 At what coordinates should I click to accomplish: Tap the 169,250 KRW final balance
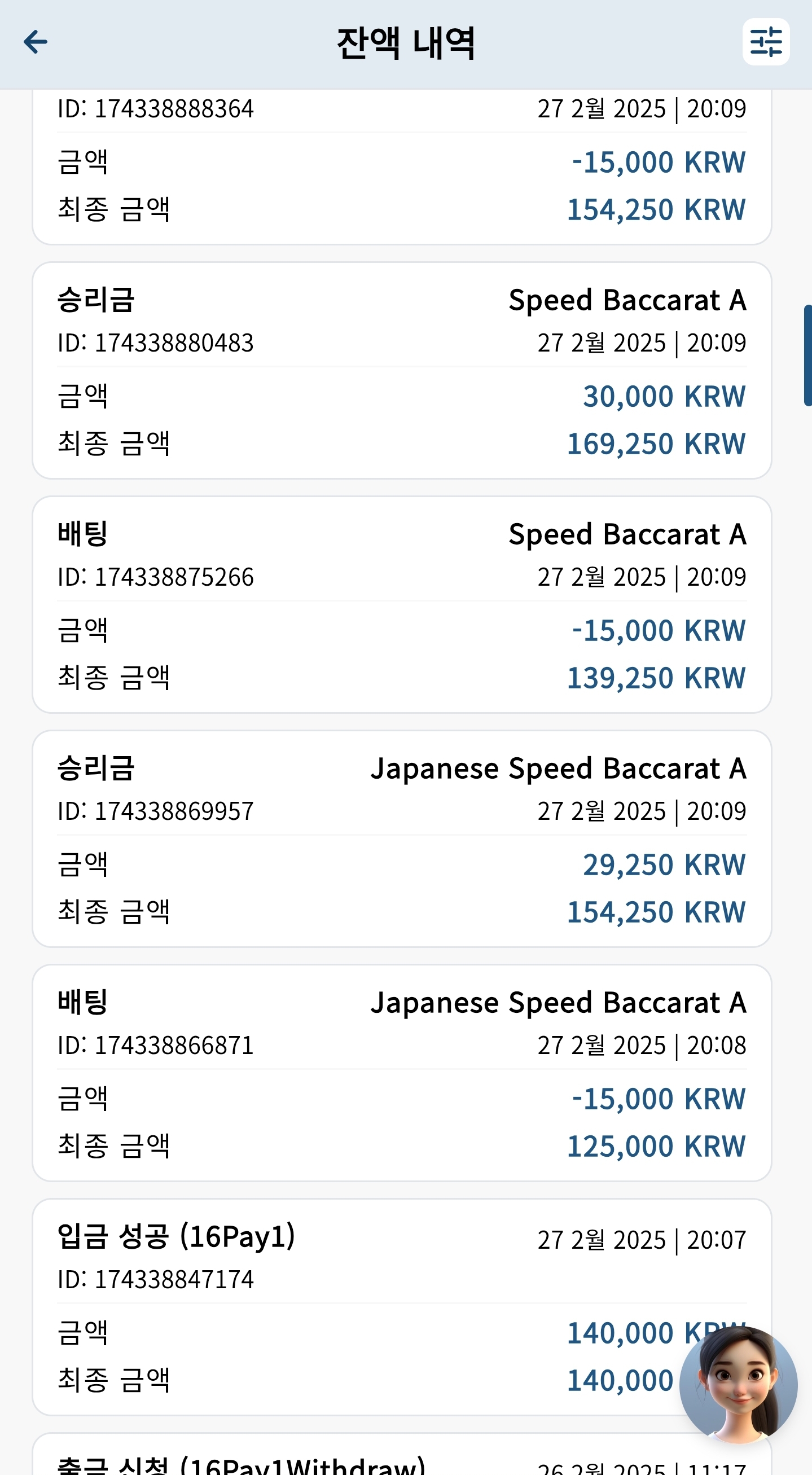click(656, 444)
